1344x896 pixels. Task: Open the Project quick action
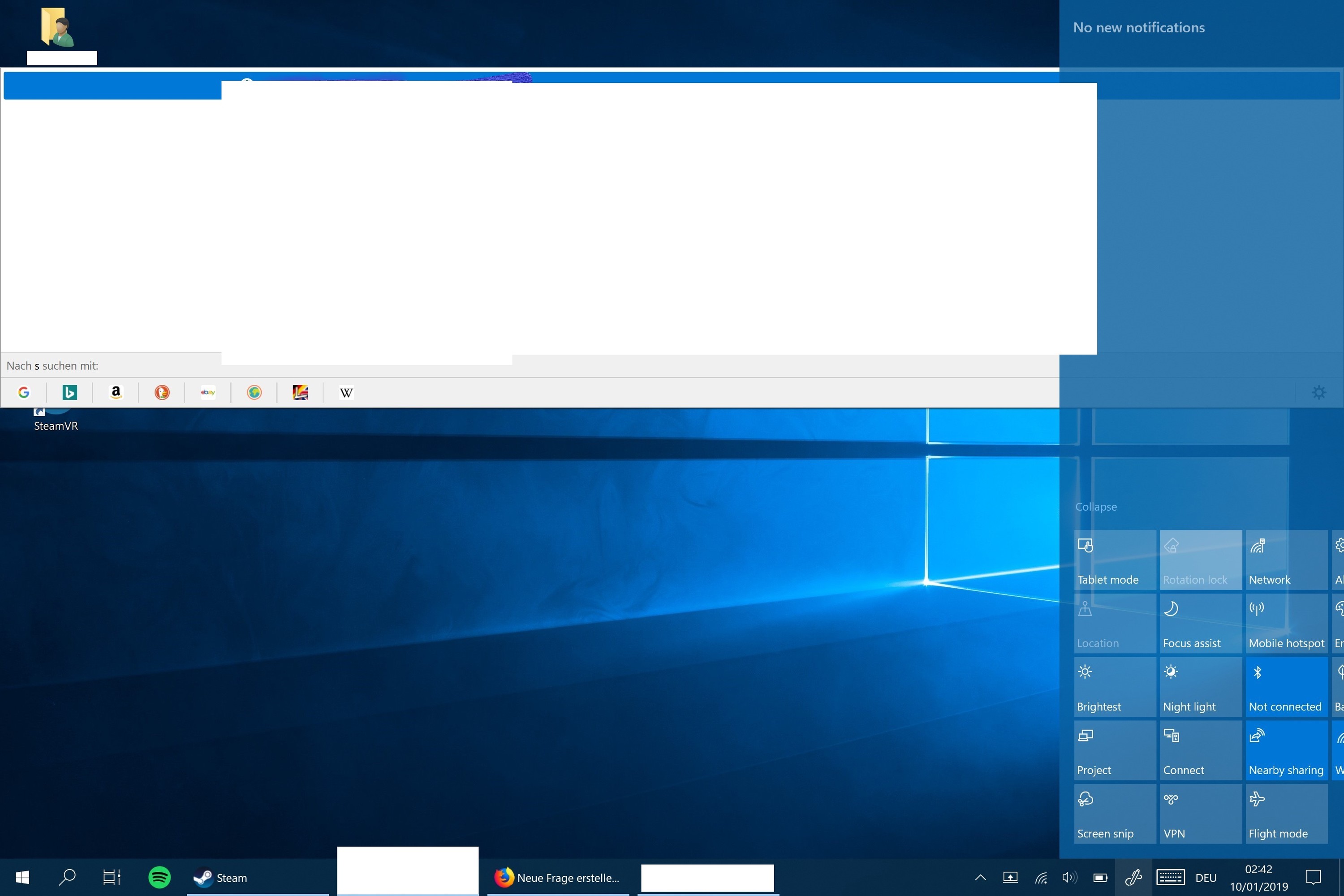[x=1114, y=750]
